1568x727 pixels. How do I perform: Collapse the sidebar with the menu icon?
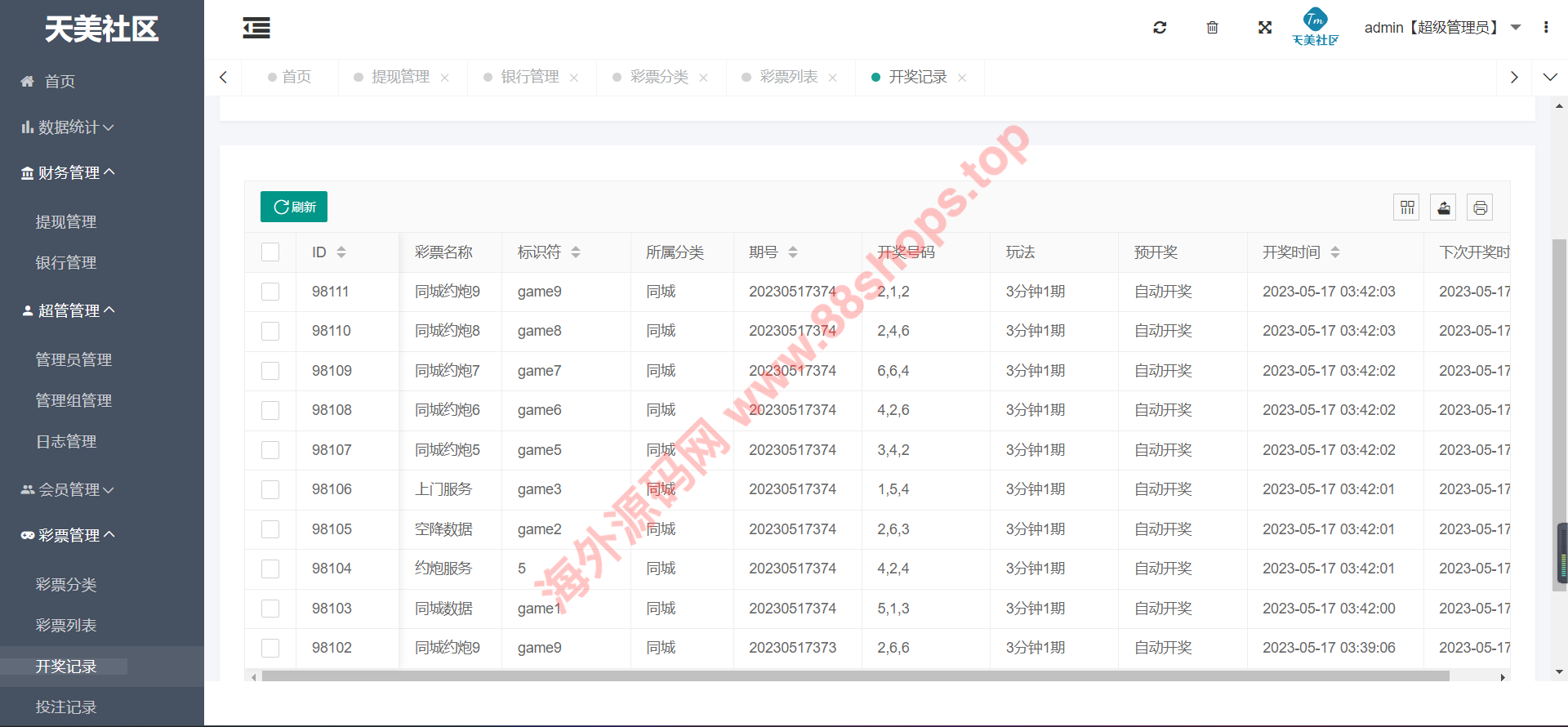click(256, 29)
